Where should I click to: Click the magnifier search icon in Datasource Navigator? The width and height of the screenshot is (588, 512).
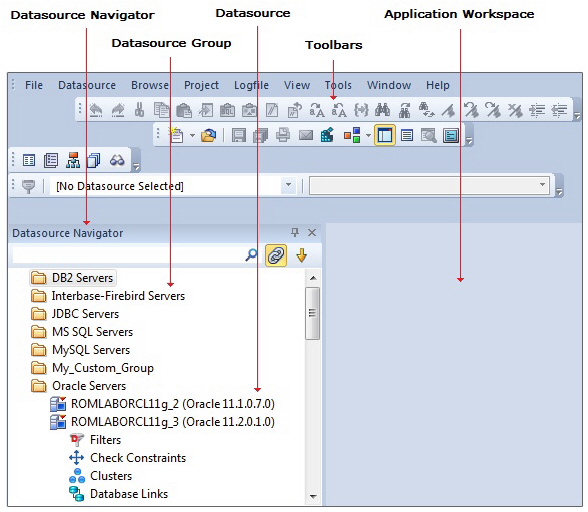pyautogui.click(x=251, y=255)
